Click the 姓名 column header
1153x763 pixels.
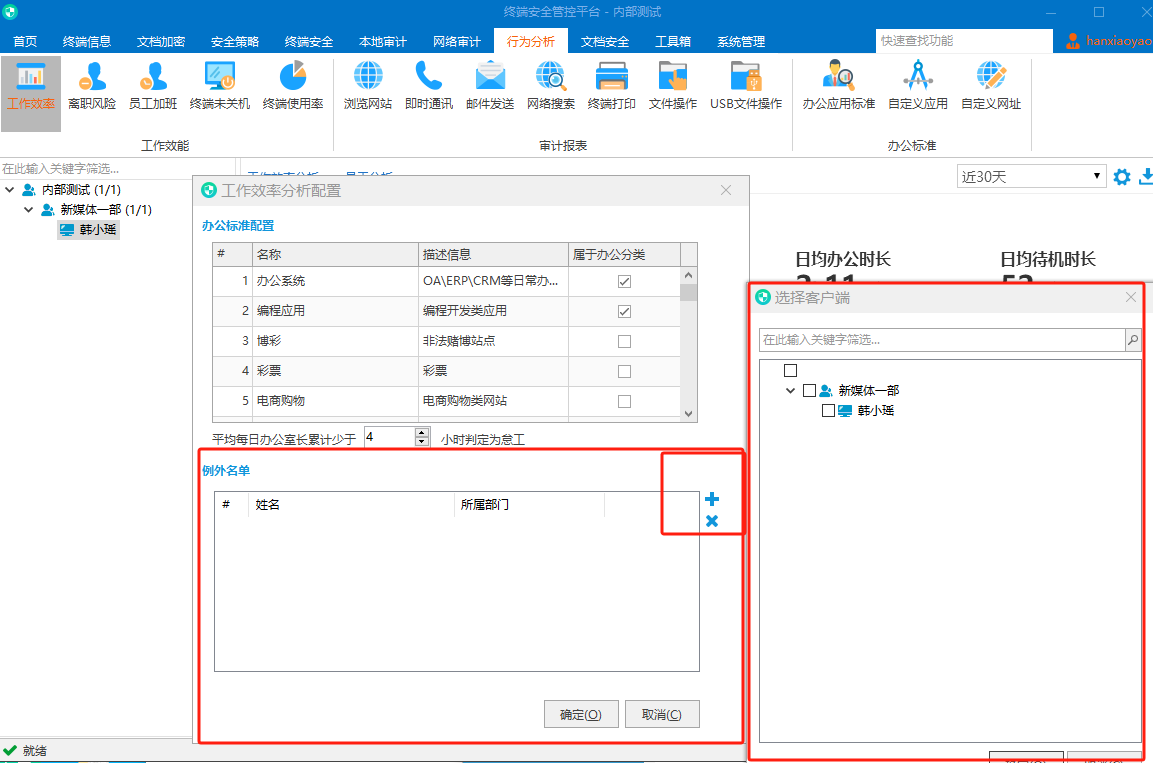[x=352, y=504]
